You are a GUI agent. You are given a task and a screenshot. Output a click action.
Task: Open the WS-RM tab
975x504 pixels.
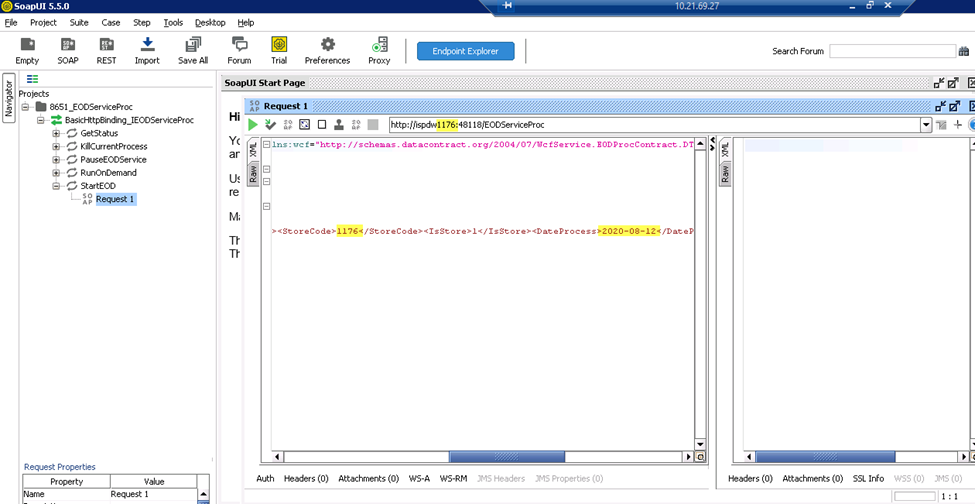pos(453,479)
